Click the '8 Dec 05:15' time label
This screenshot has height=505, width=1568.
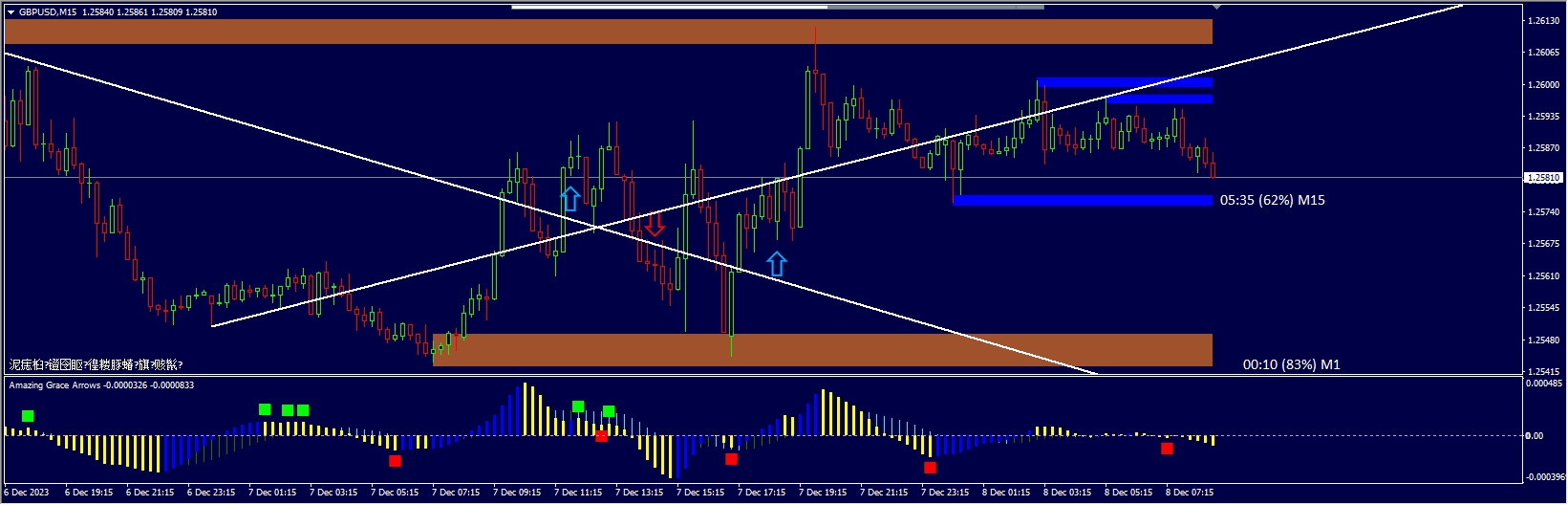point(1128,493)
